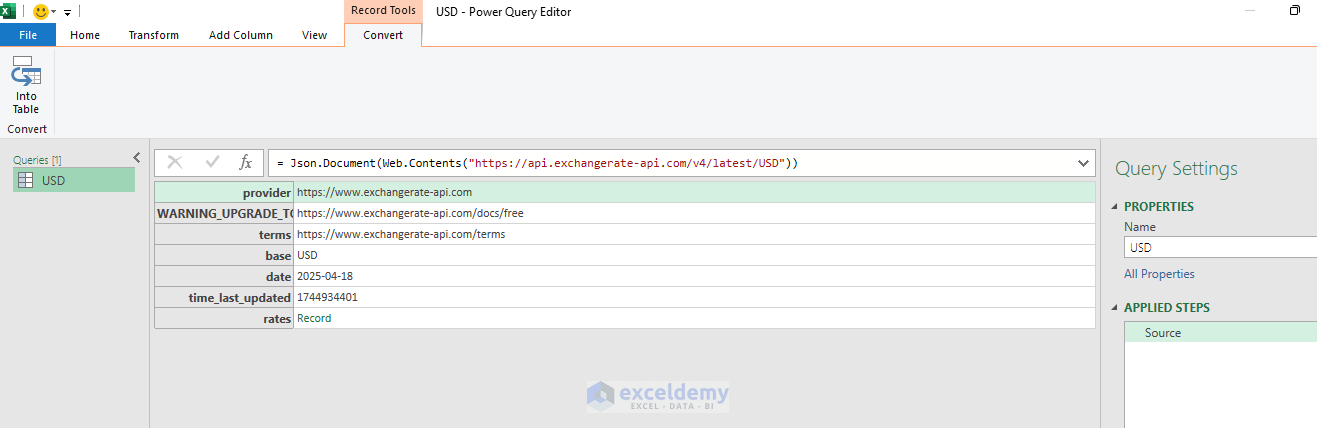
Task: Click the smiley feedback icon
Action: (x=41, y=12)
